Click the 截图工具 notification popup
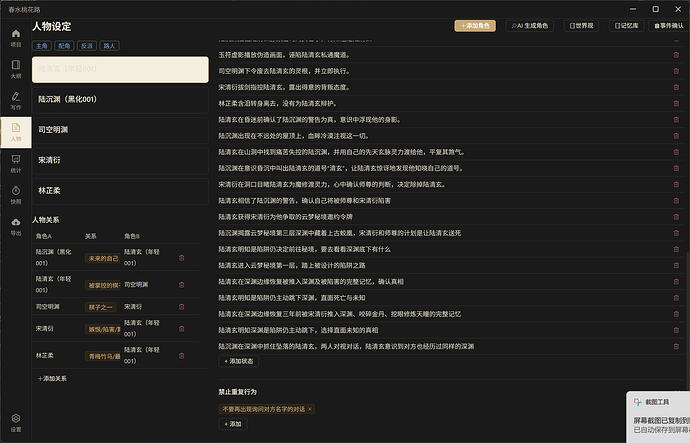 [x=658, y=417]
